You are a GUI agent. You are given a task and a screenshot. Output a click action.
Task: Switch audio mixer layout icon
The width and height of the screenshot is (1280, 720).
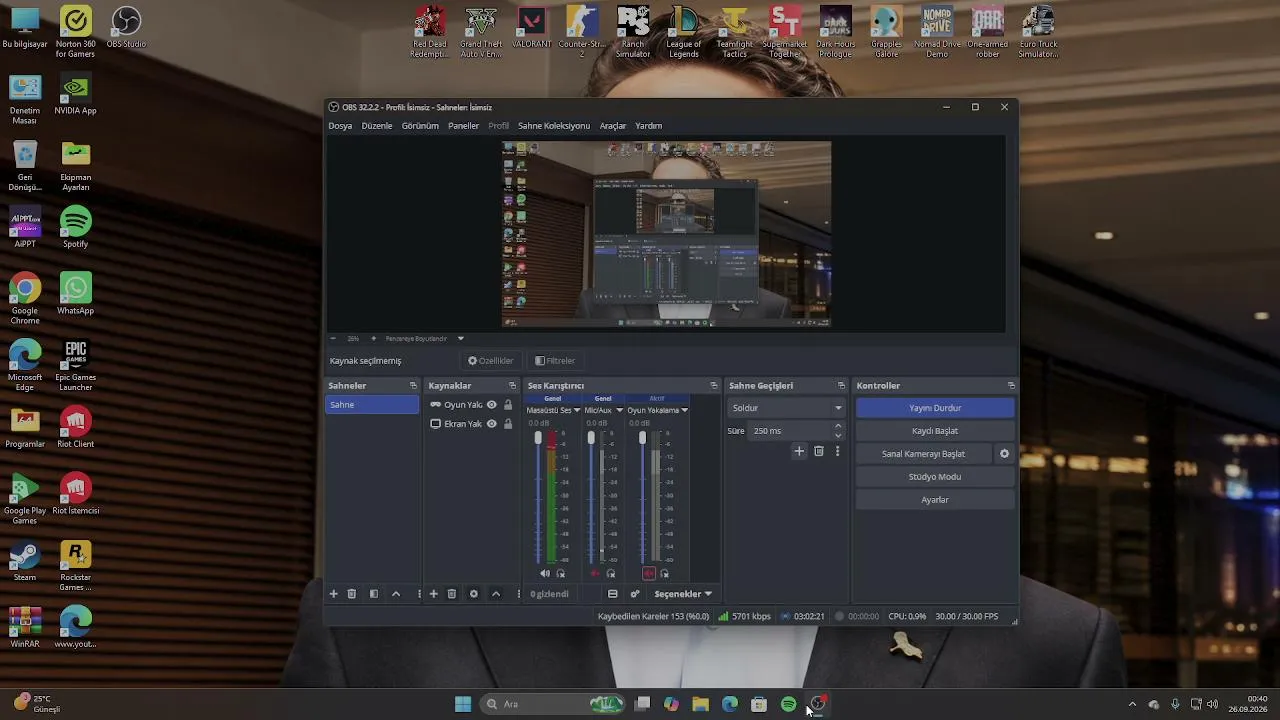(613, 594)
